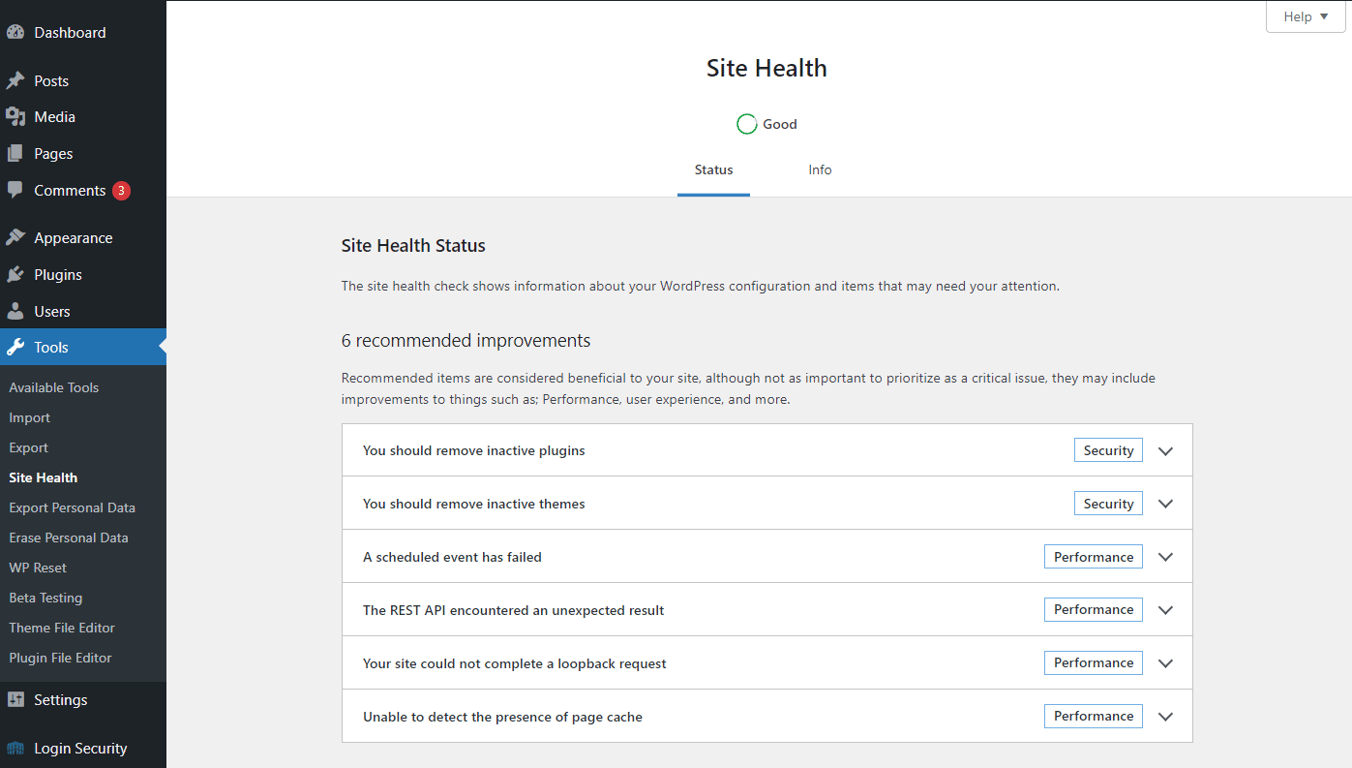Viewport: 1352px width, 768px height.
Task: Select the Posts icon in sidebar
Action: click(16, 80)
